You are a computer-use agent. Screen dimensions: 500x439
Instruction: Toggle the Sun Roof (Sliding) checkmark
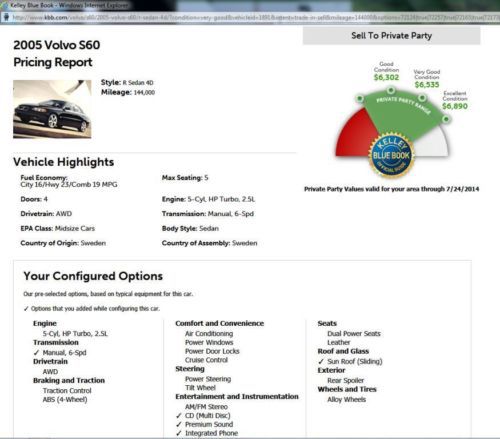click(321, 361)
